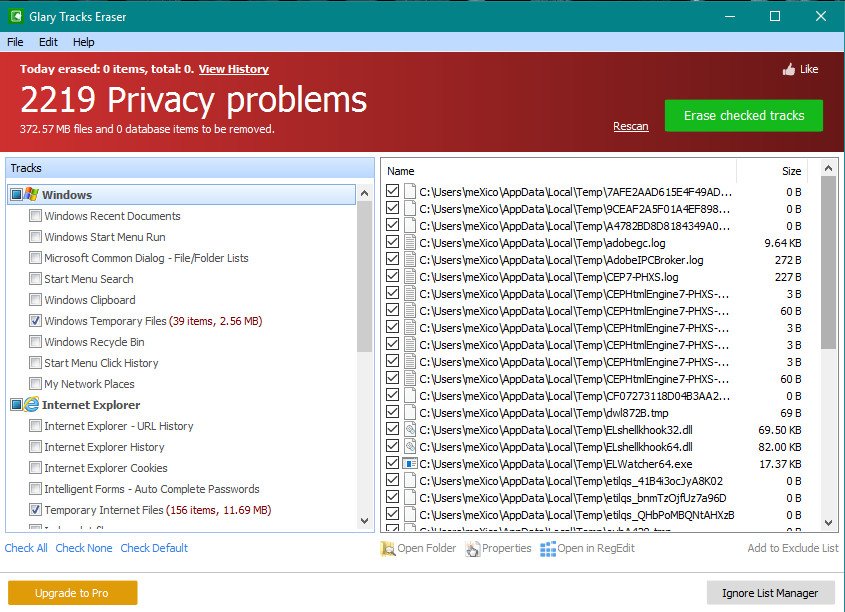Click the file icon of AdobeIPCBroker.log
845x612 pixels.
pos(410,260)
